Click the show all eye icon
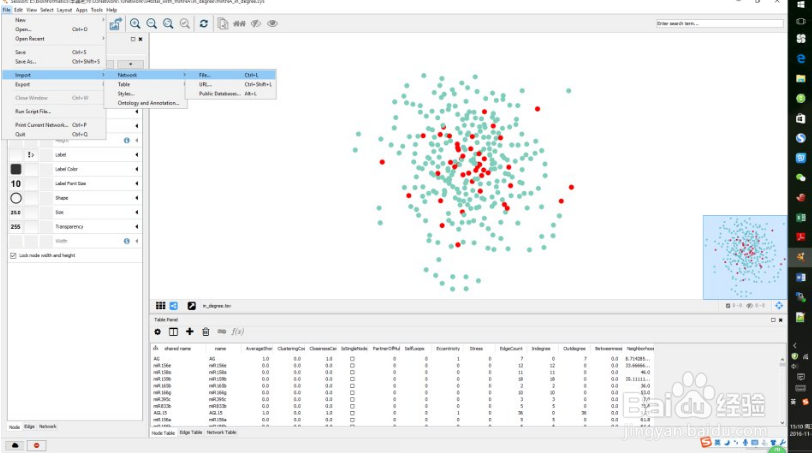The width and height of the screenshot is (812, 459). 272,23
